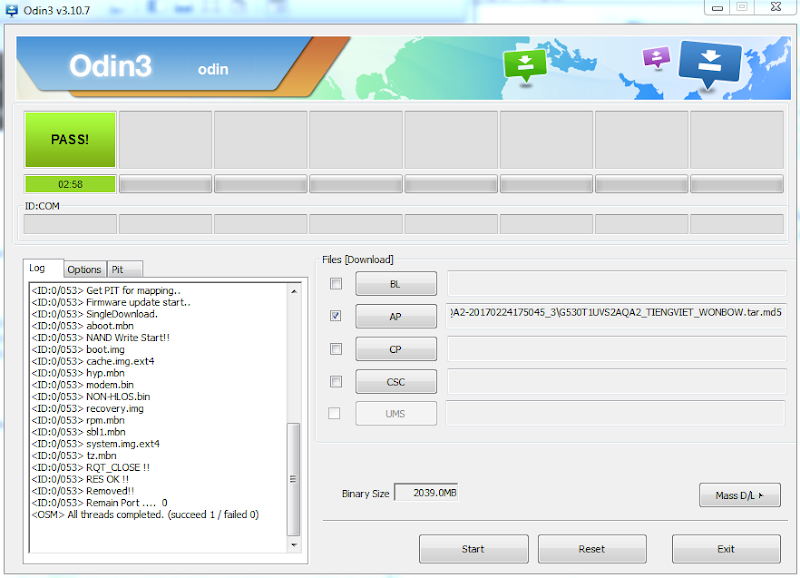Viewport: 800px width, 578px height.
Task: Click the log scrollbar thumb
Action: click(294, 479)
